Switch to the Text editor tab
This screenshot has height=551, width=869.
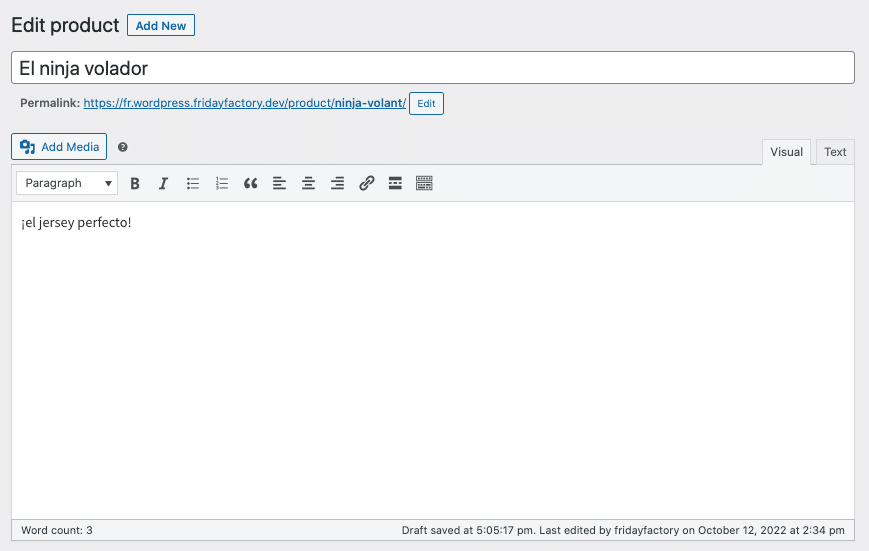click(x=835, y=152)
